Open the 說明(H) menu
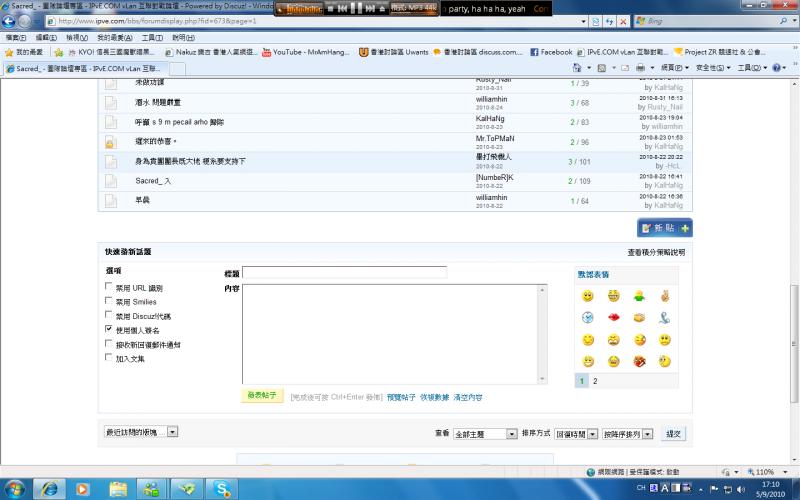Screen dimensions: 800x500 [183, 38]
